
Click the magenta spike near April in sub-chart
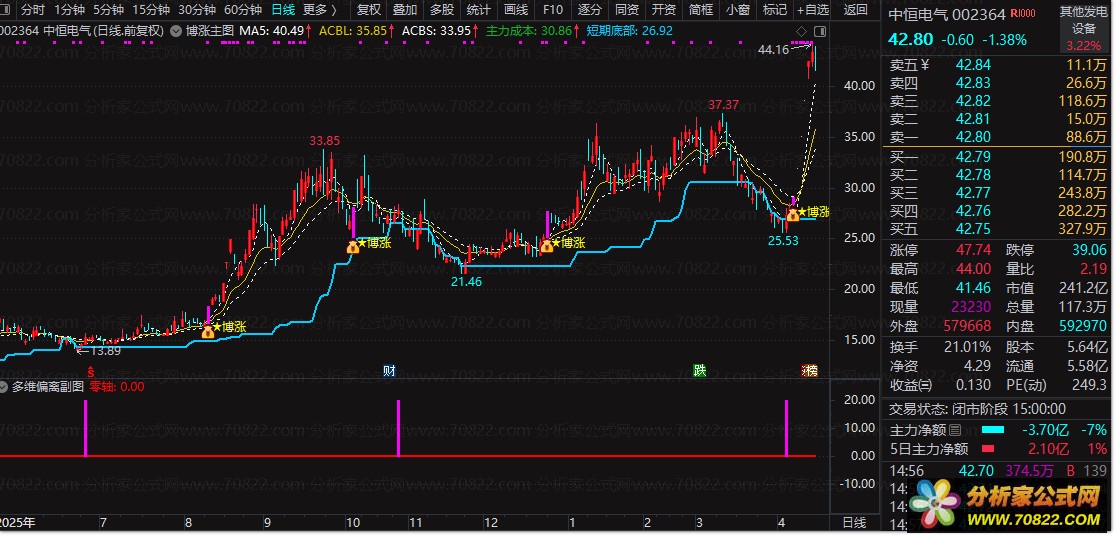[x=786, y=428]
